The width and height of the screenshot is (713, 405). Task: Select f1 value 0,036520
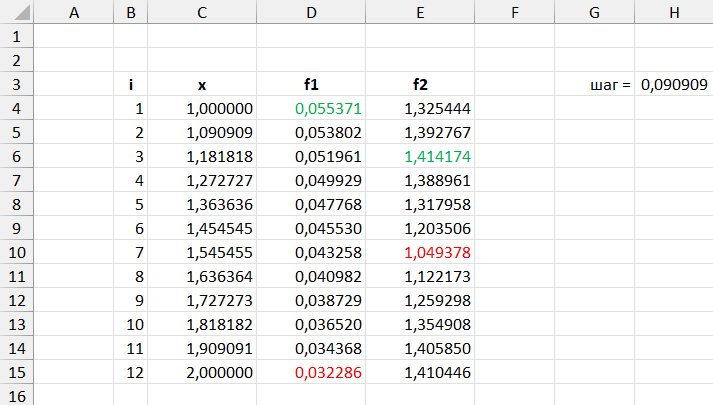(x=311, y=325)
